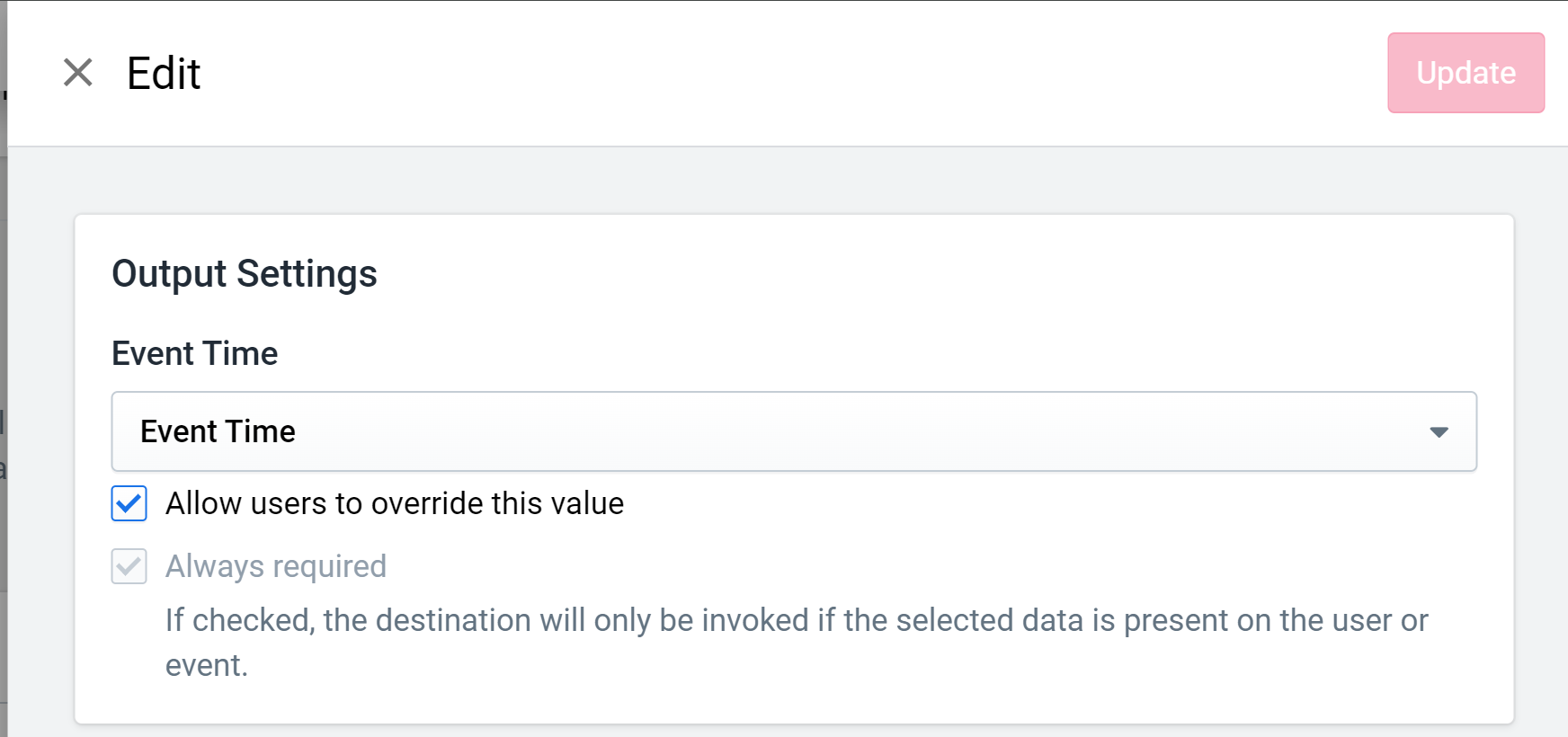Click the selected 'Event Time' value in the dropdown
1568x737 pixels.
218,431
